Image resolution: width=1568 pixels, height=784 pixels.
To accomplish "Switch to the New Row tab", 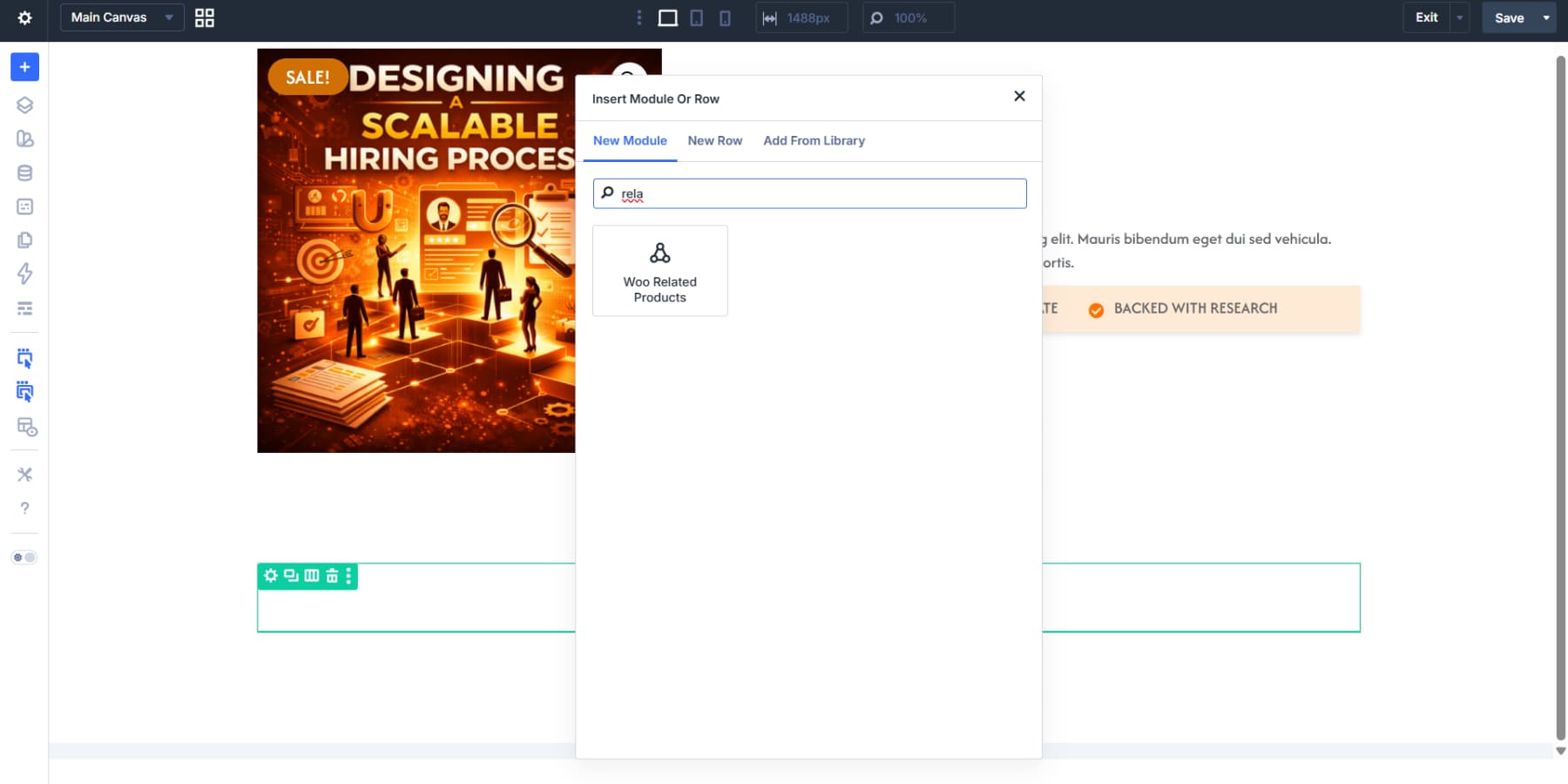I will [x=714, y=140].
